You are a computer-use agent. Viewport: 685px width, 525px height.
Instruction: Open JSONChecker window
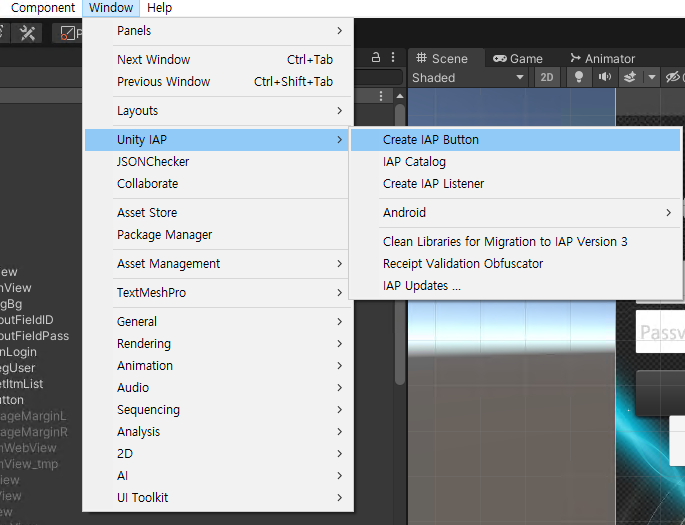[218, 162]
